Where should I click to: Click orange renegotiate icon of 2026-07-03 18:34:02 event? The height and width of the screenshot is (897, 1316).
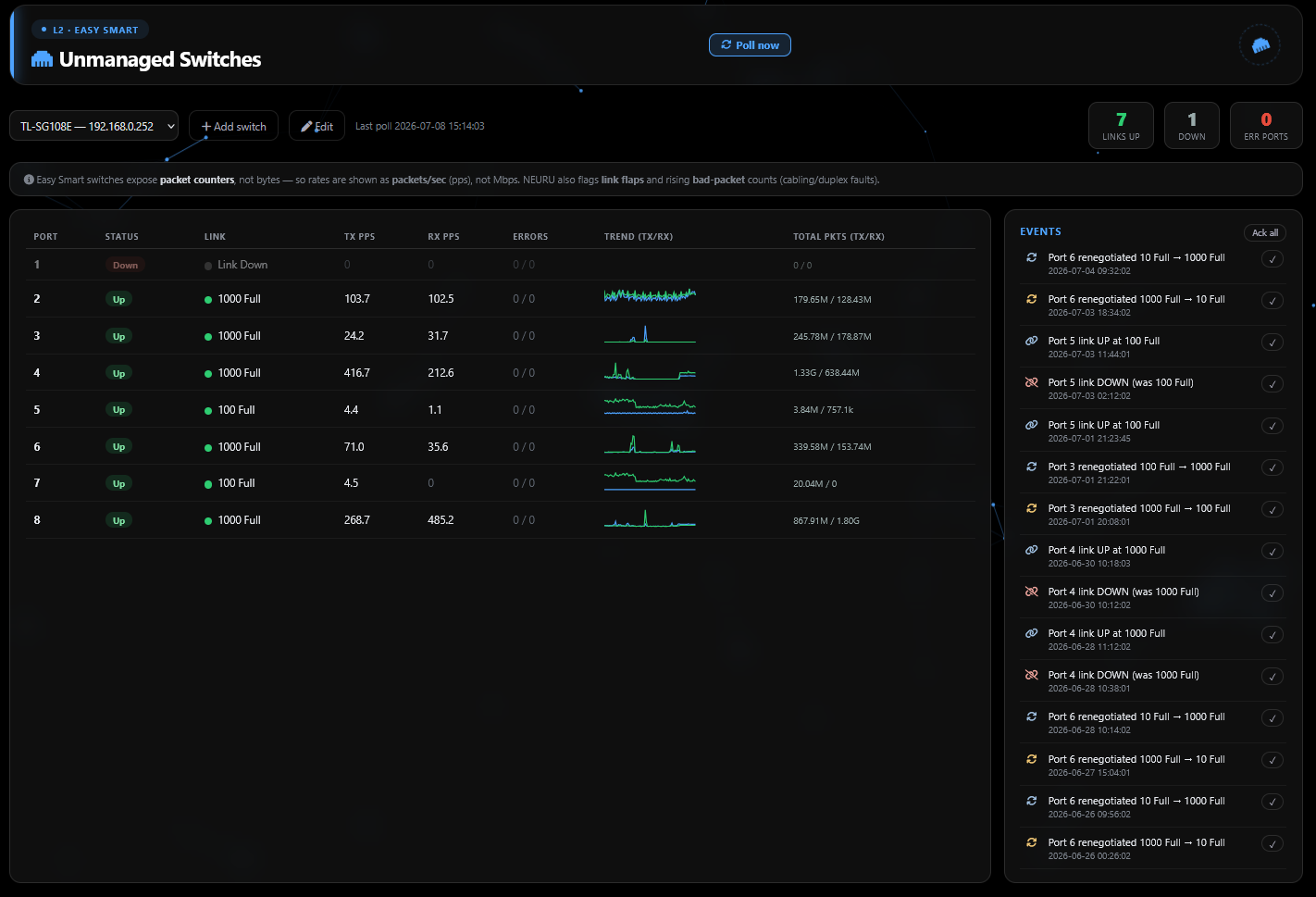coord(1031,299)
